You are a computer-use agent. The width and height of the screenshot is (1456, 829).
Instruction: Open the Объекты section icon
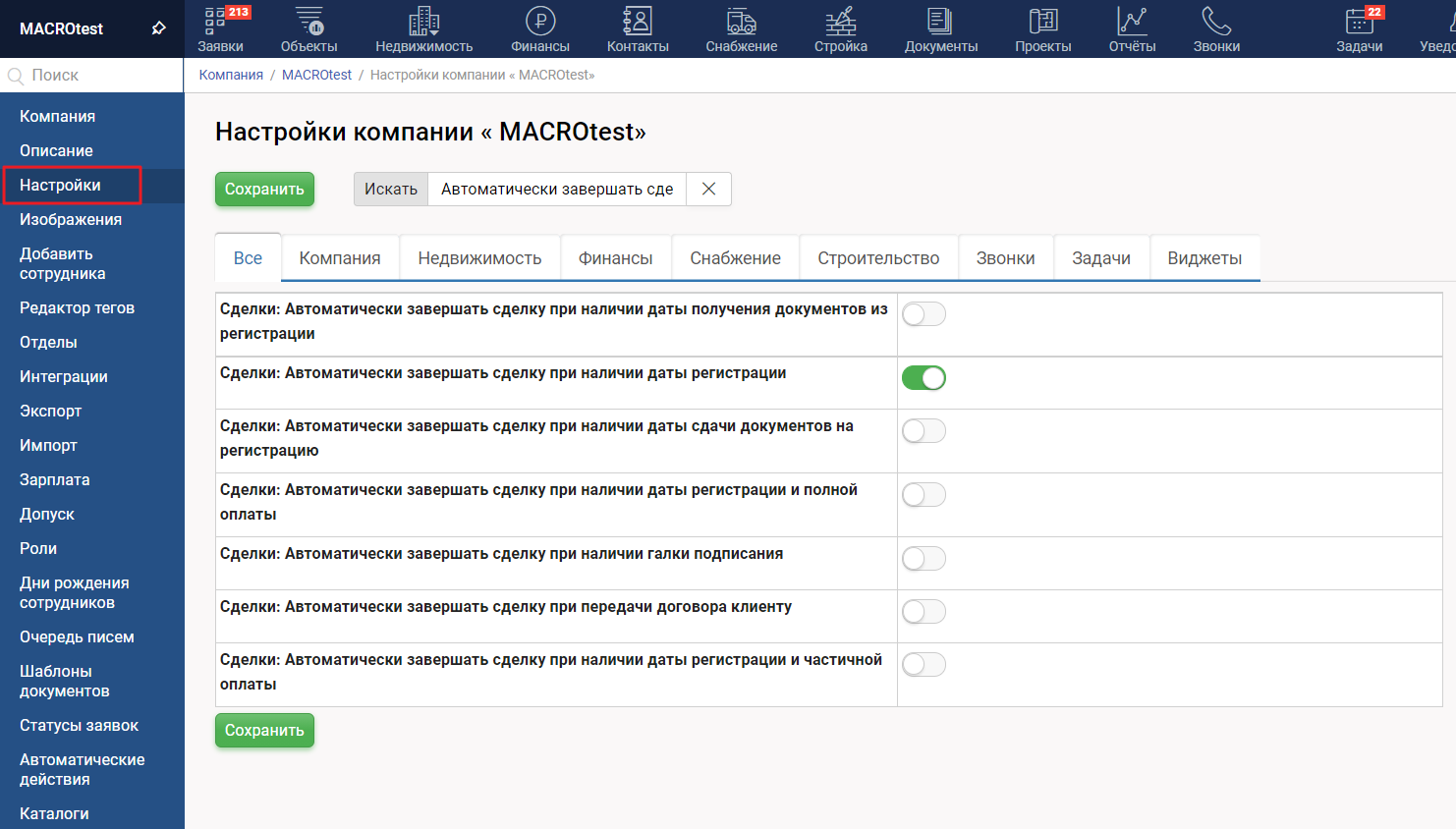click(309, 21)
